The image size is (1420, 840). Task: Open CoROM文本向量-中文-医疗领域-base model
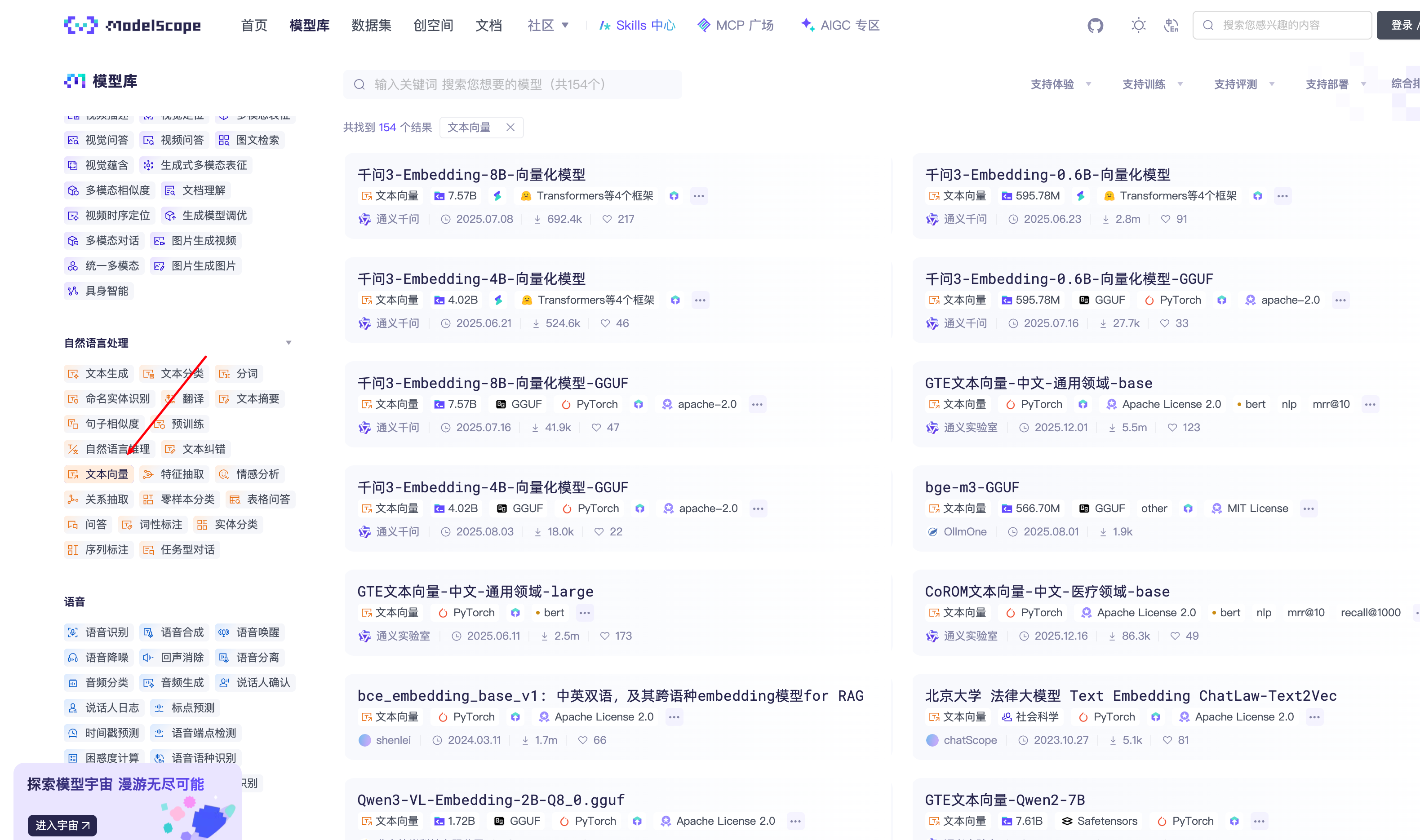pos(1047,591)
